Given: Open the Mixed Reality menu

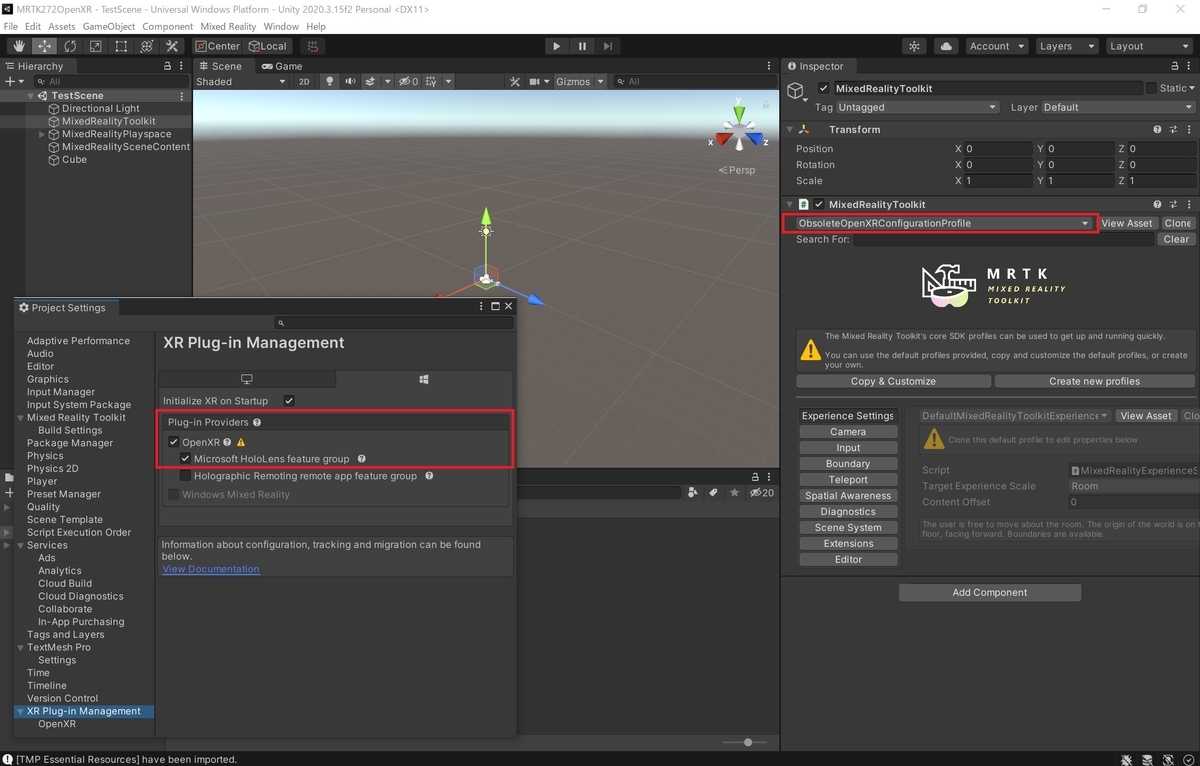Looking at the screenshot, I should [228, 26].
